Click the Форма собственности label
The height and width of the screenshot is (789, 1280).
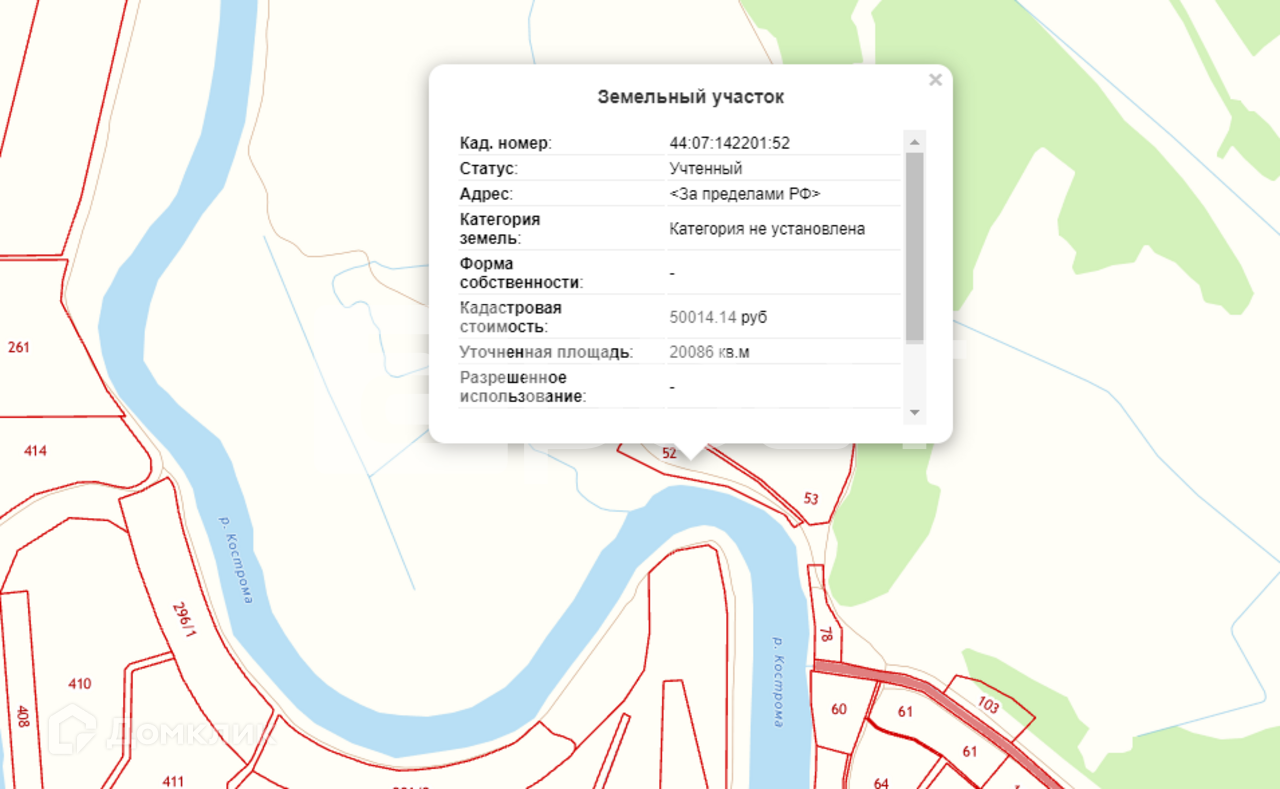click(521, 273)
